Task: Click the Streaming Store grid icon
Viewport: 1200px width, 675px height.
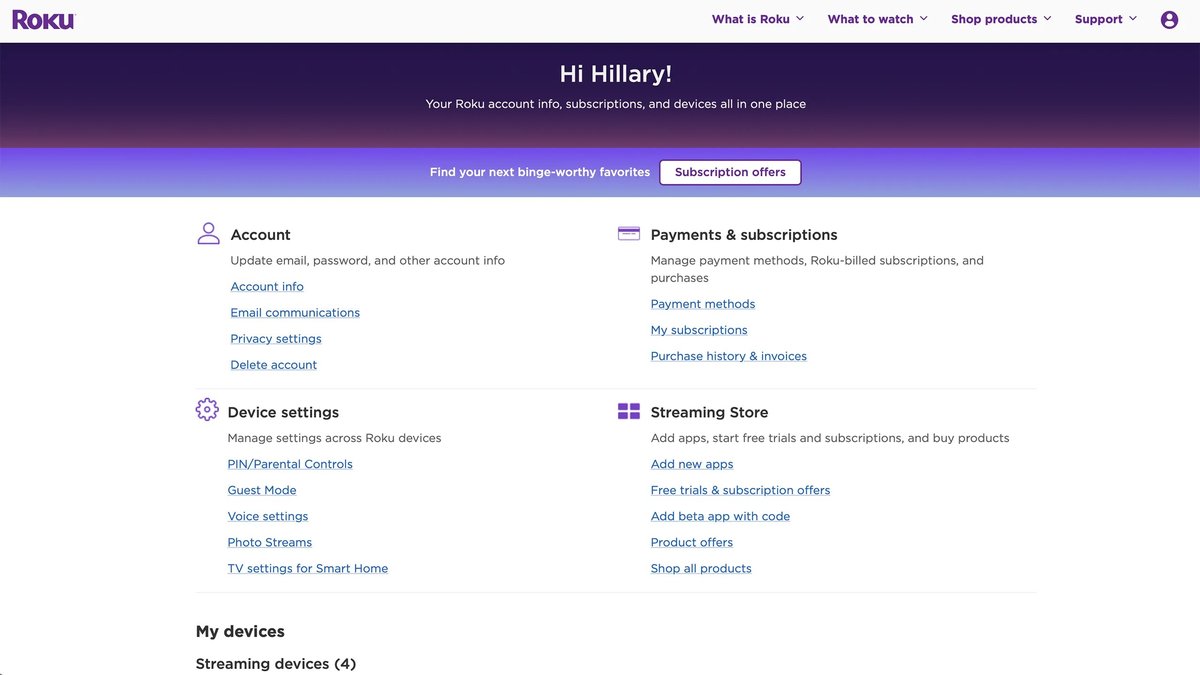Action: [628, 409]
